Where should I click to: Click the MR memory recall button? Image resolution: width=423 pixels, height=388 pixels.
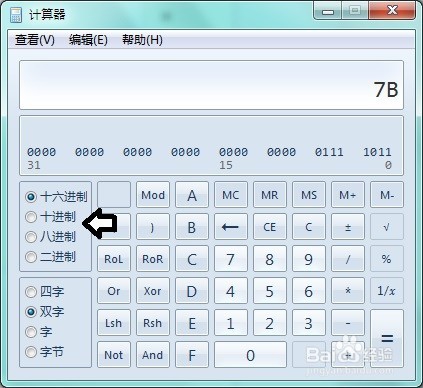click(x=270, y=195)
